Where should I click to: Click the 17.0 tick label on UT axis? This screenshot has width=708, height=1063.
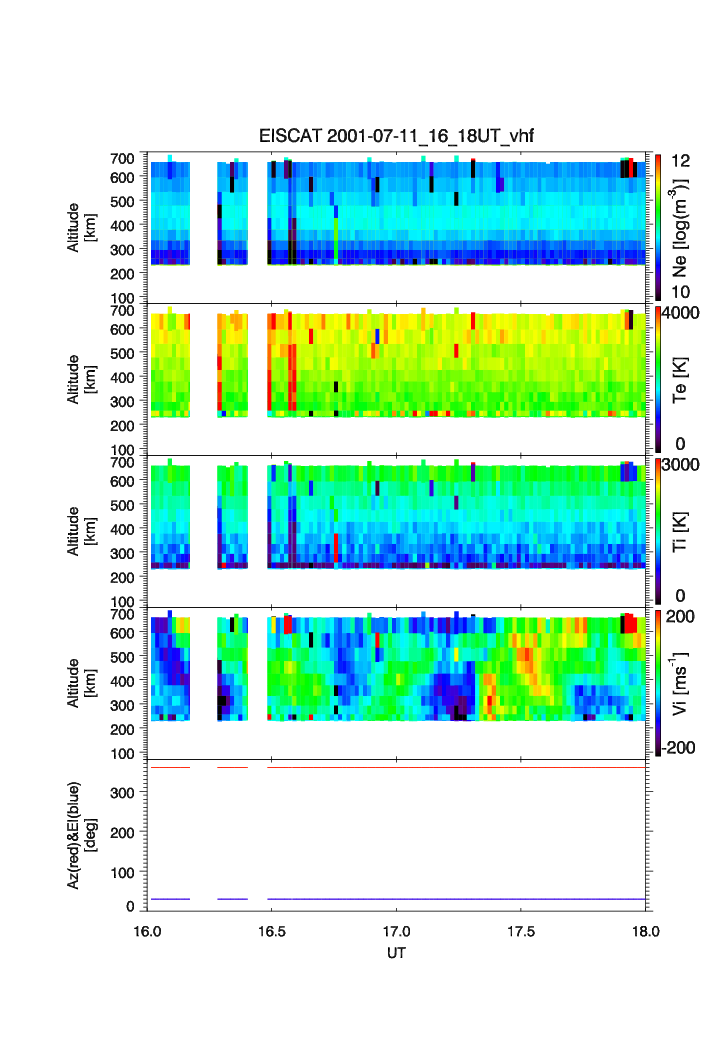point(397,930)
